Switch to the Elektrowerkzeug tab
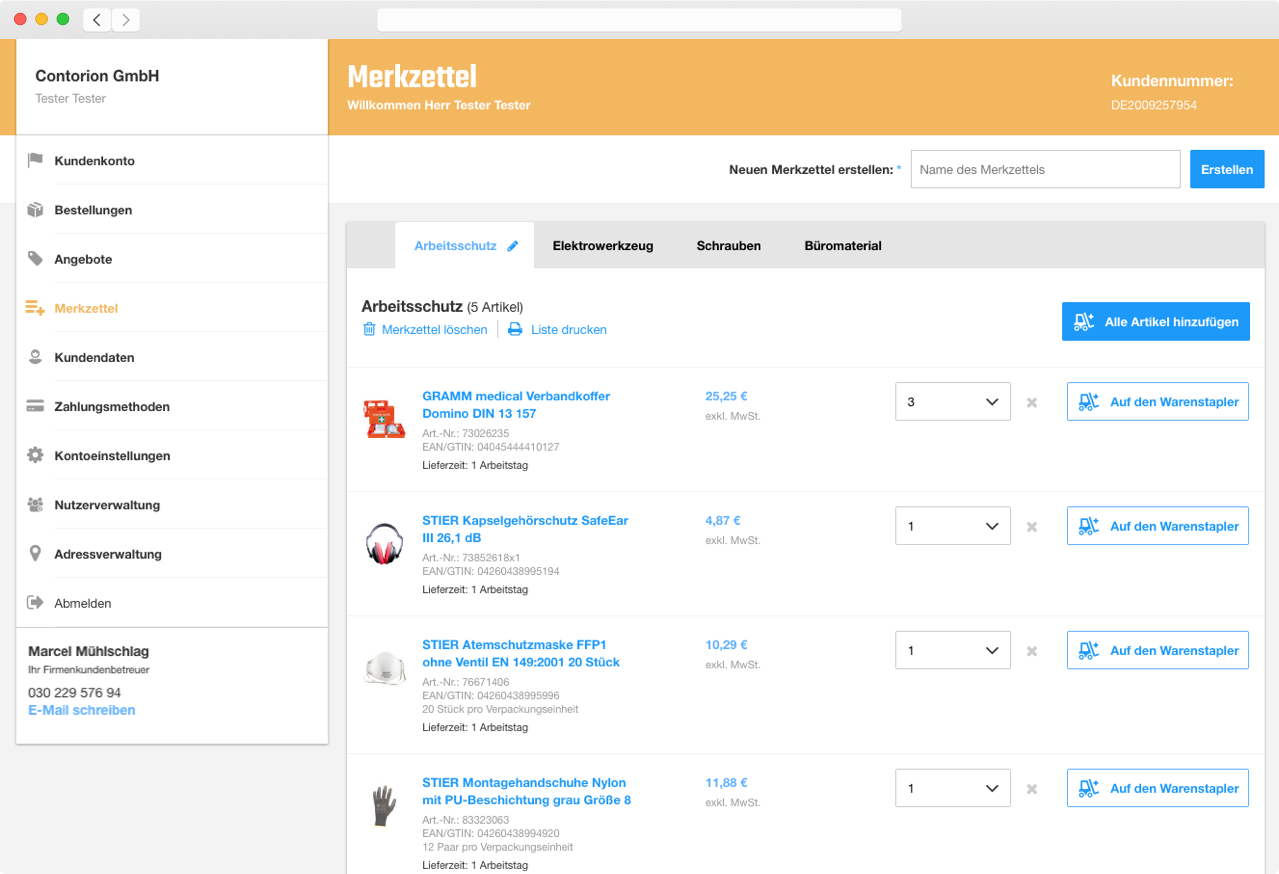 [603, 246]
